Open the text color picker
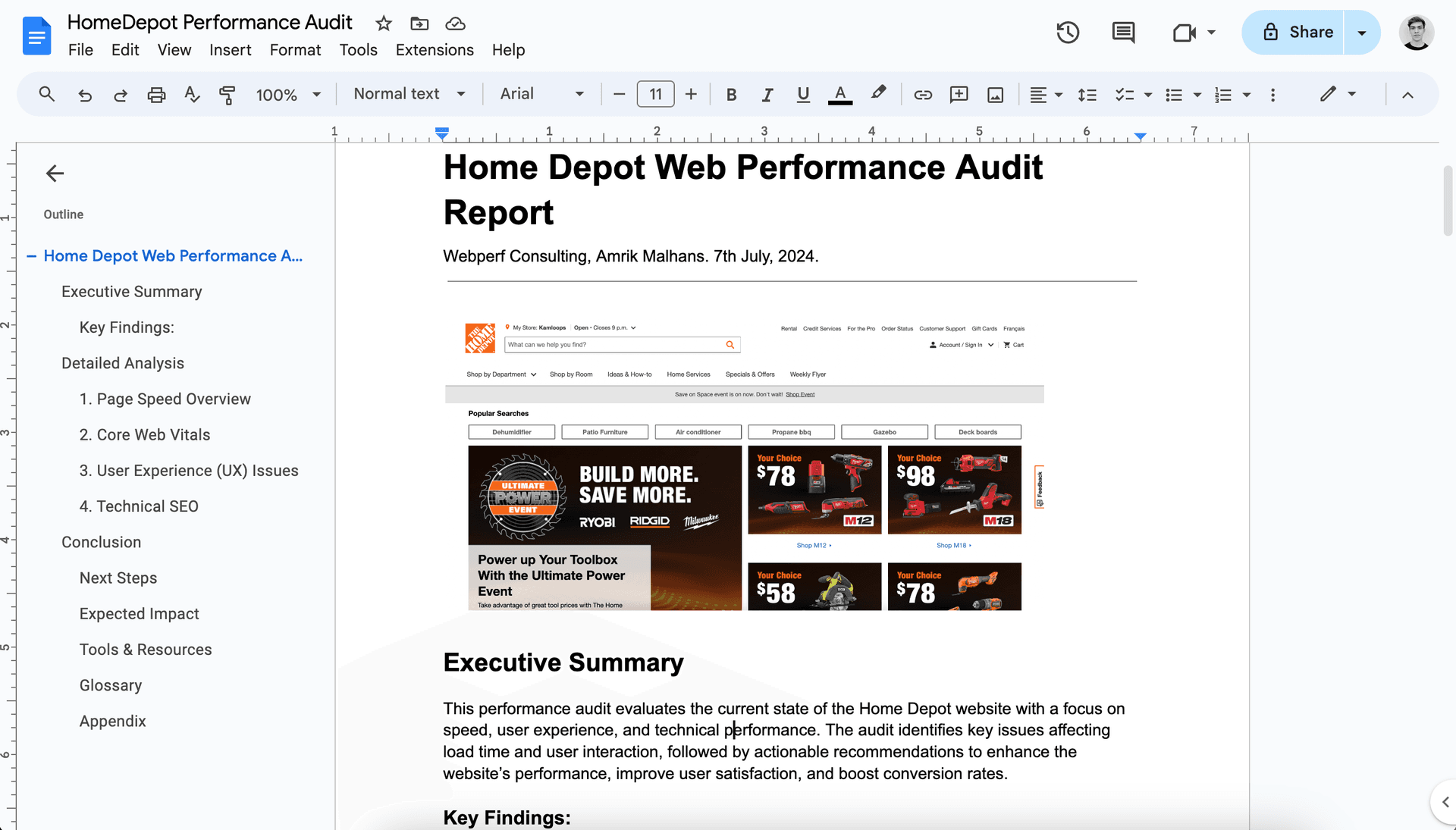The image size is (1456, 830). (x=839, y=95)
